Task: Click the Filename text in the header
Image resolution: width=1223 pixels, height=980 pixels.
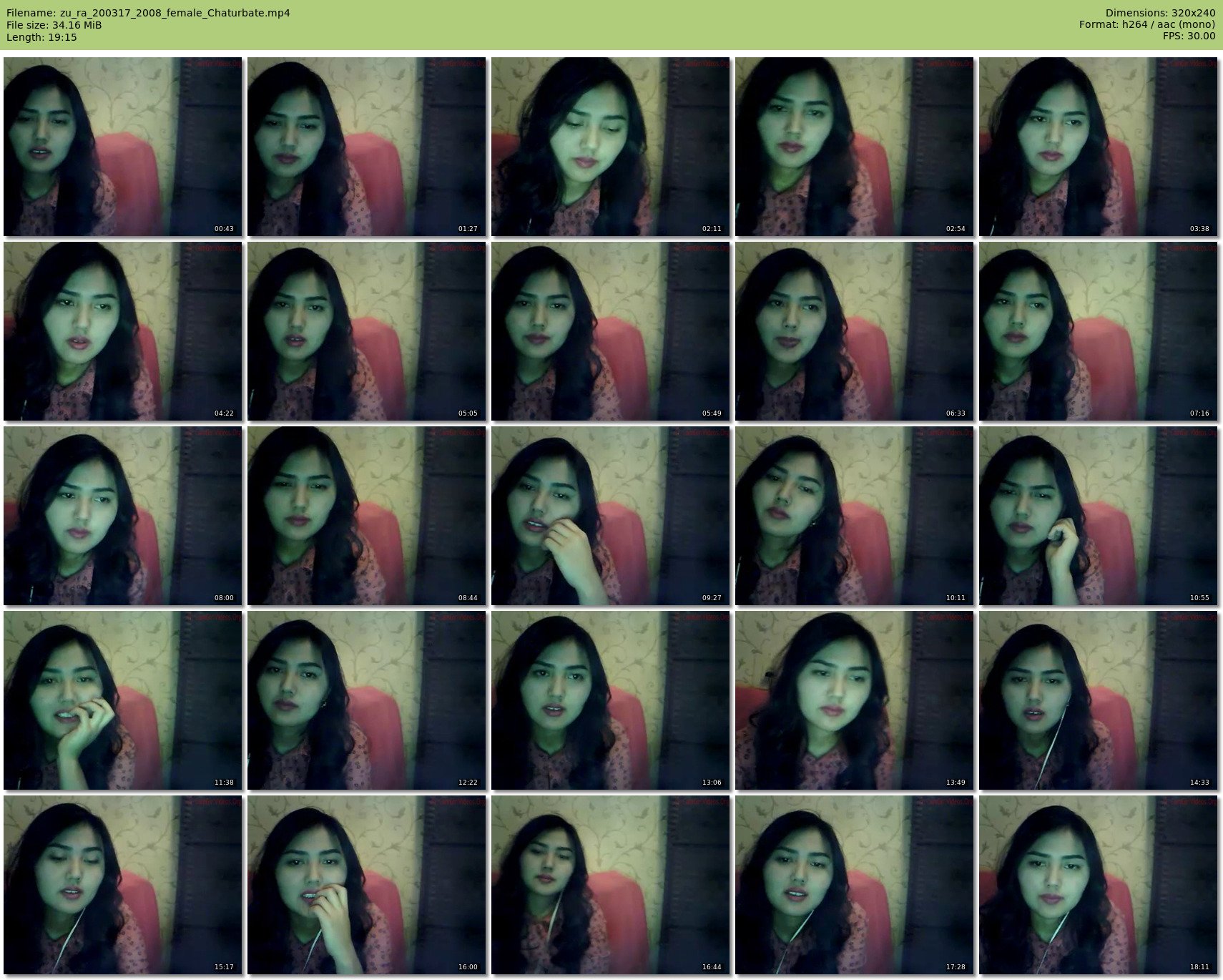Action: (148, 13)
